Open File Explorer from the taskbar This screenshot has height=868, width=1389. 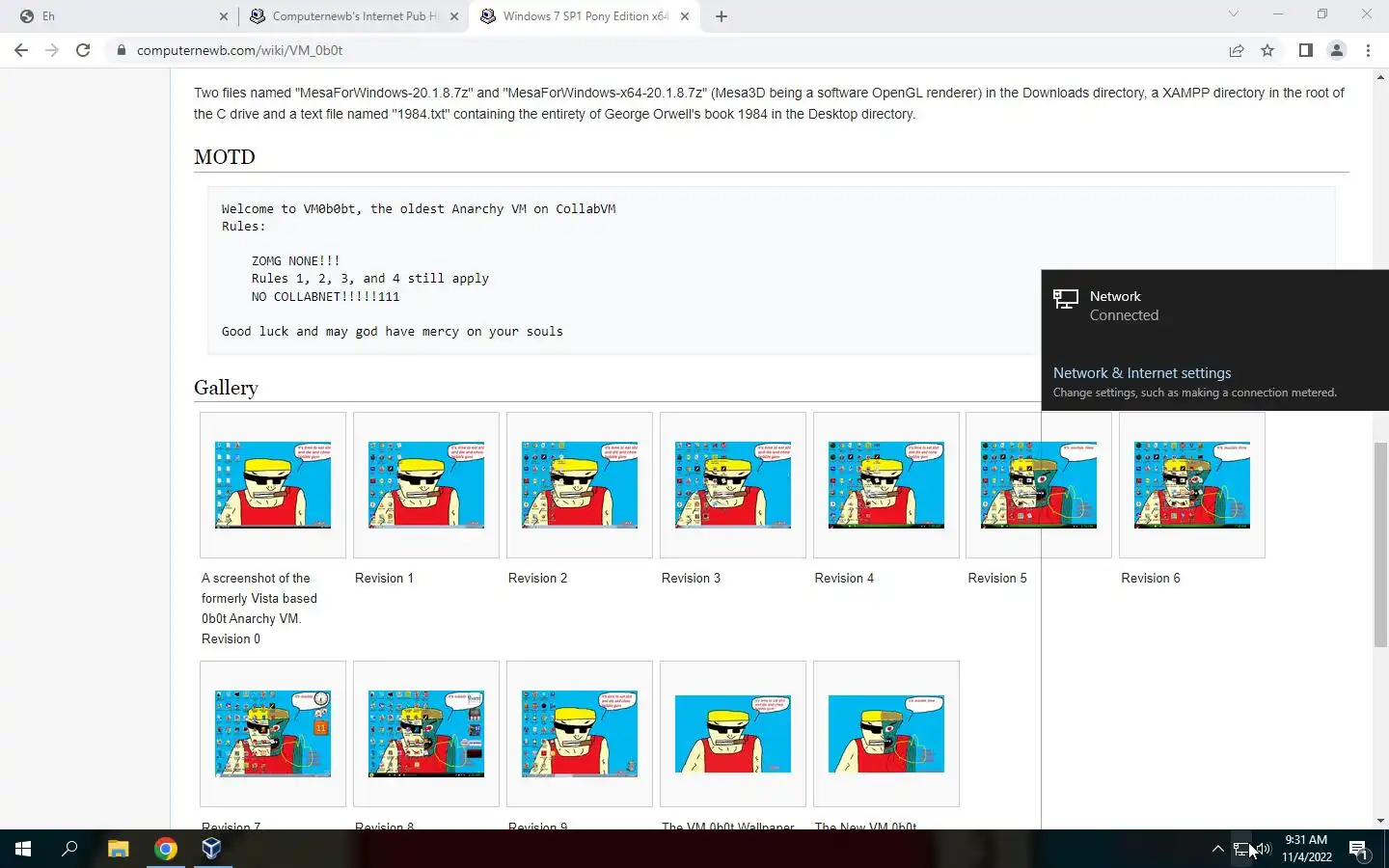coord(118,849)
